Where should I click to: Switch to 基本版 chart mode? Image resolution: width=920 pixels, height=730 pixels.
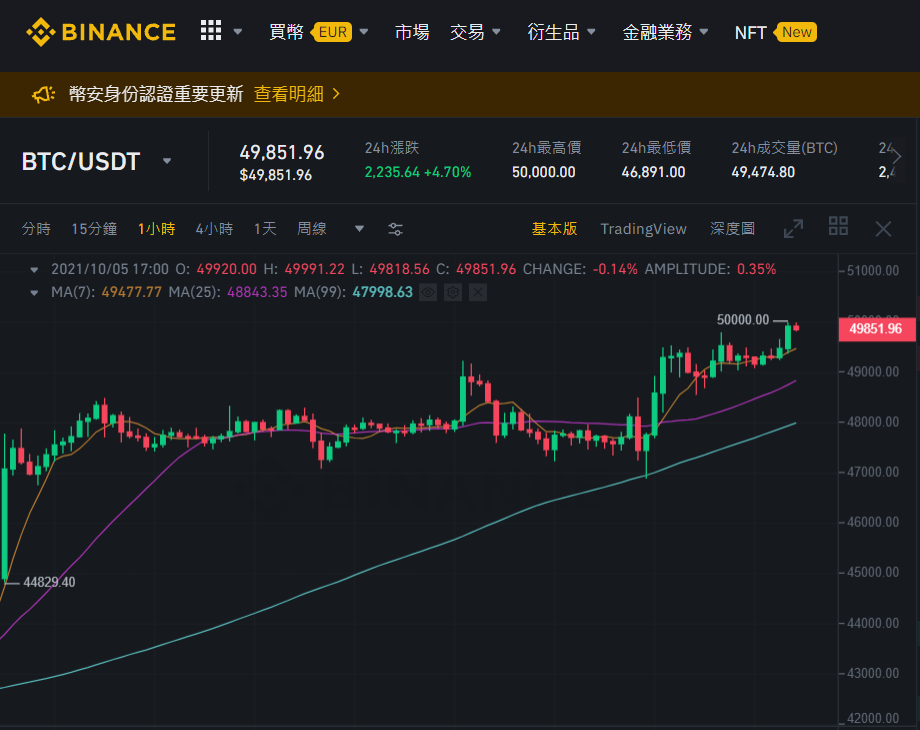(x=554, y=229)
